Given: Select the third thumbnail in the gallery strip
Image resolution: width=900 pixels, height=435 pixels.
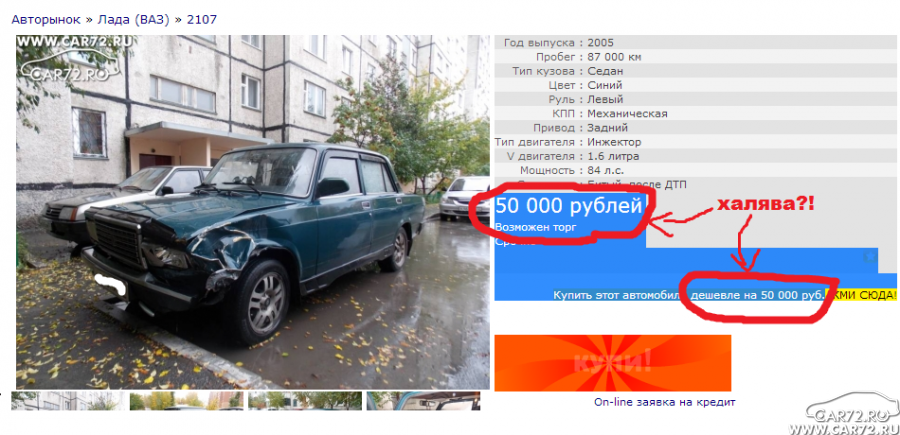Looking at the screenshot, I should 305,401.
